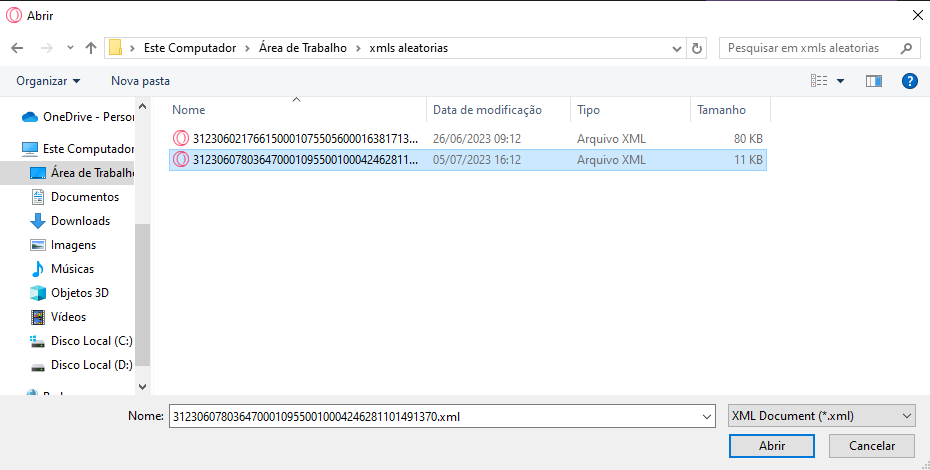This screenshot has height=470, width=930.
Task: Click the Nome filename input field
Action: click(x=440, y=416)
